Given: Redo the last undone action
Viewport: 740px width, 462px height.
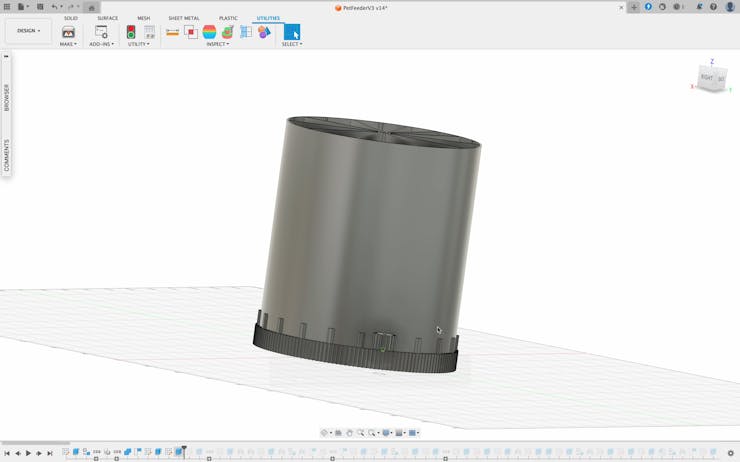Looking at the screenshot, I should (x=71, y=7).
